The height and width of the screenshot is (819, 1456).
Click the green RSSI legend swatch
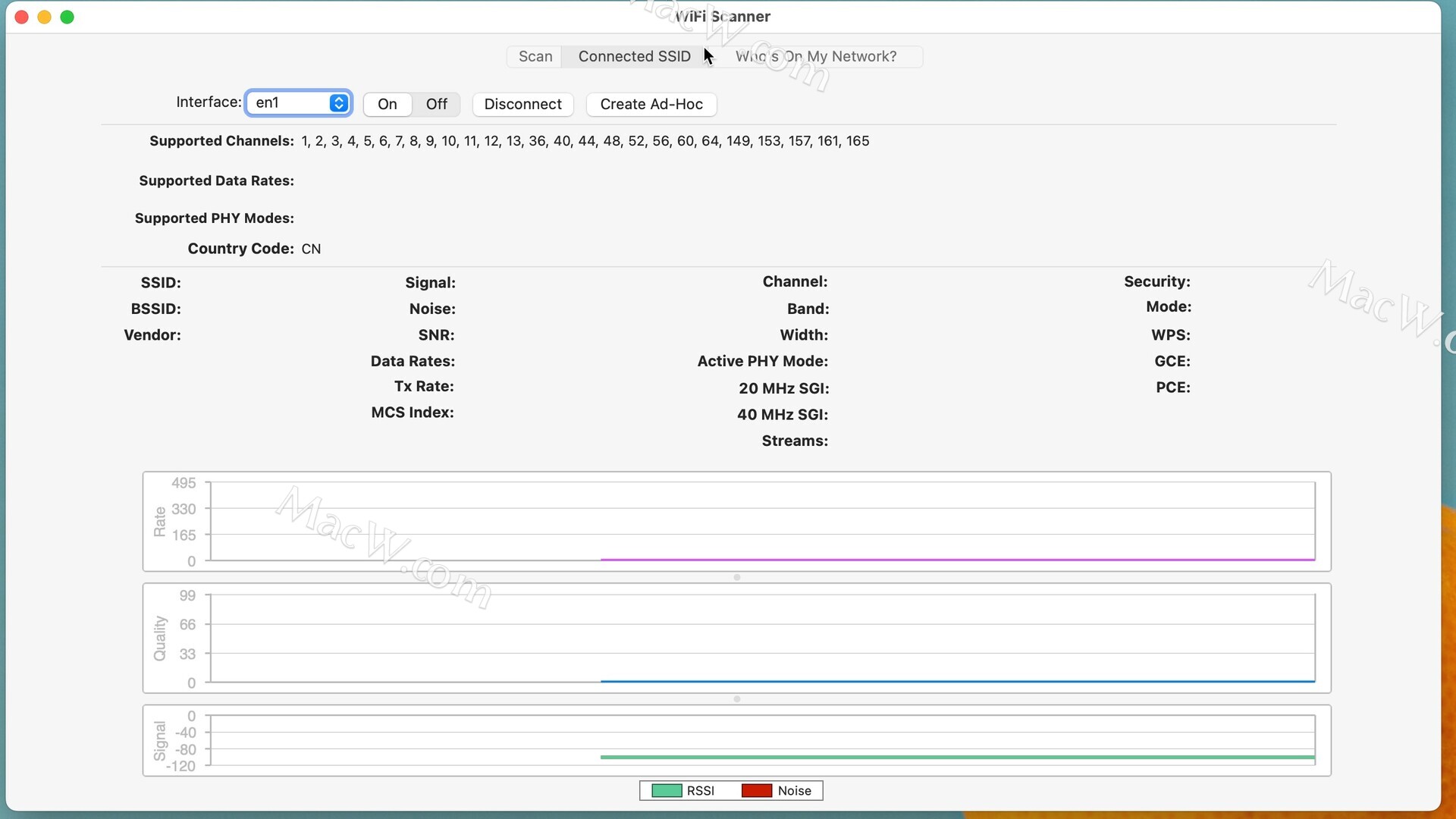point(667,791)
